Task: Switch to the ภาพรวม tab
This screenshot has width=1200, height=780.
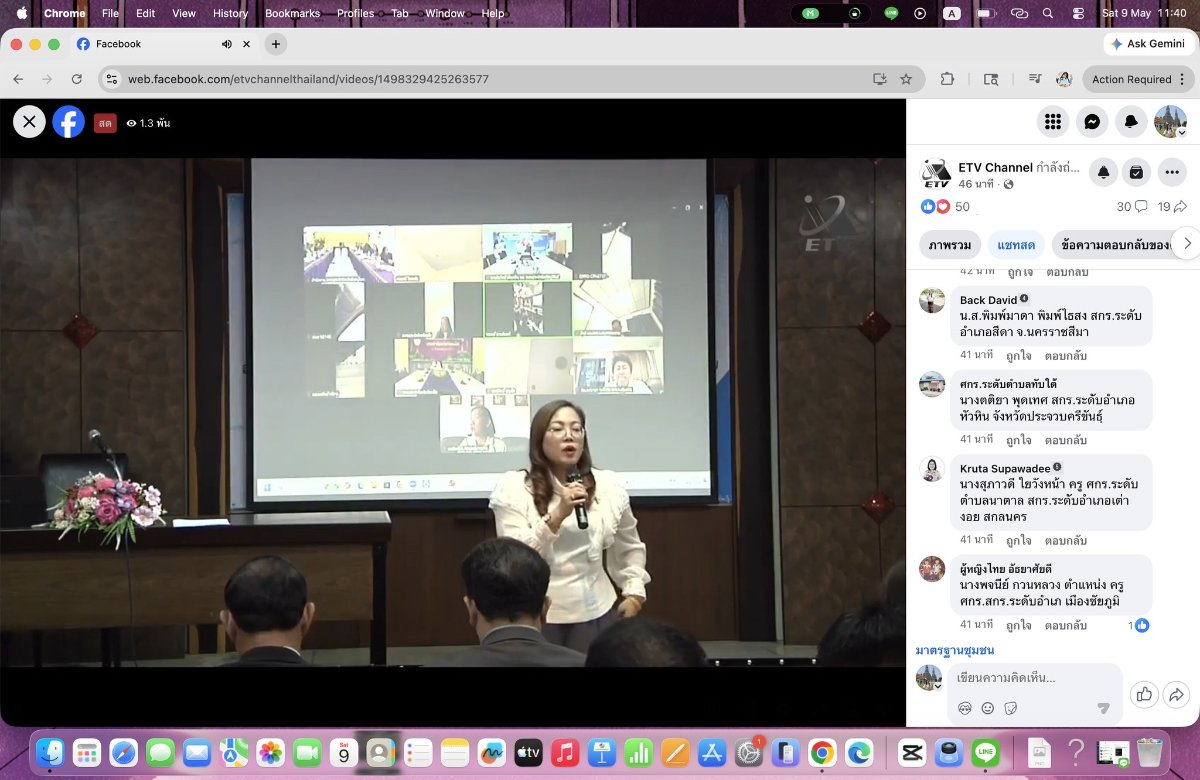Action: coord(950,244)
